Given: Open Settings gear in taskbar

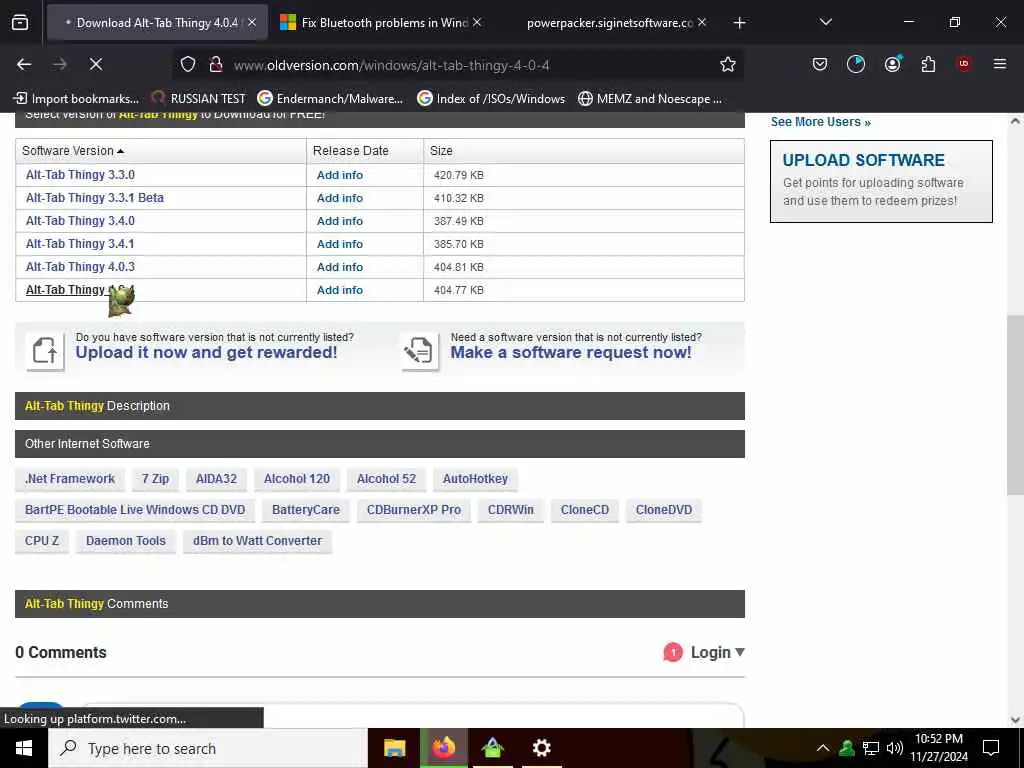Looking at the screenshot, I should (541, 748).
